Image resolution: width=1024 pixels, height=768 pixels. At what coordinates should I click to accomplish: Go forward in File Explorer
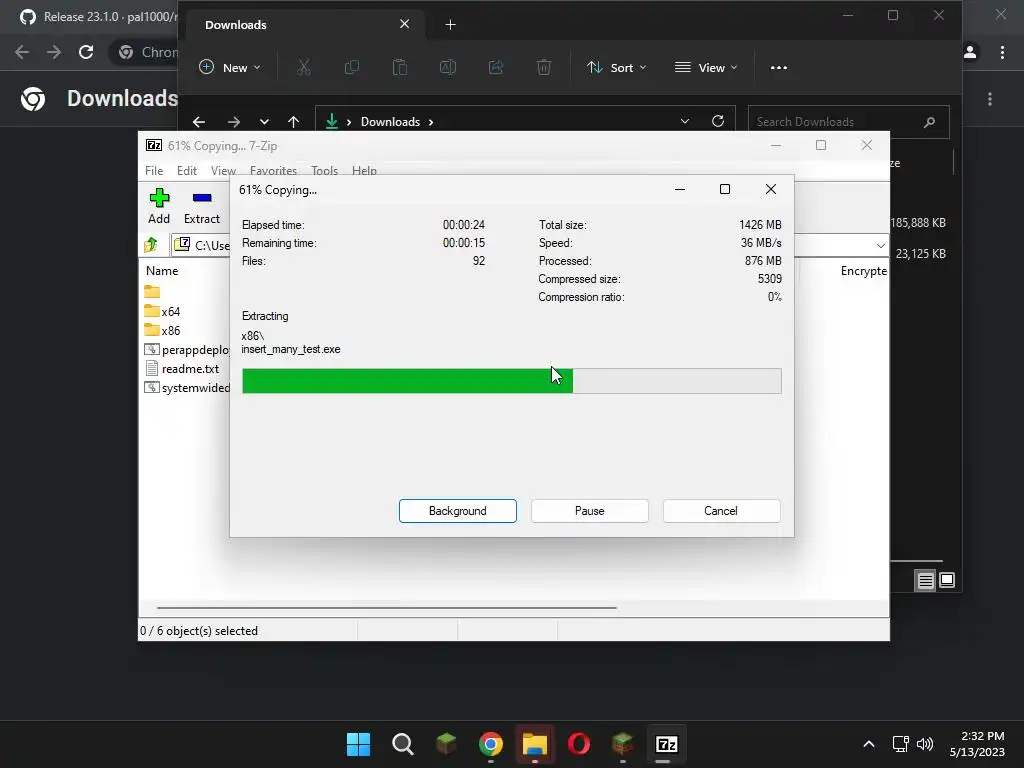[x=233, y=121]
